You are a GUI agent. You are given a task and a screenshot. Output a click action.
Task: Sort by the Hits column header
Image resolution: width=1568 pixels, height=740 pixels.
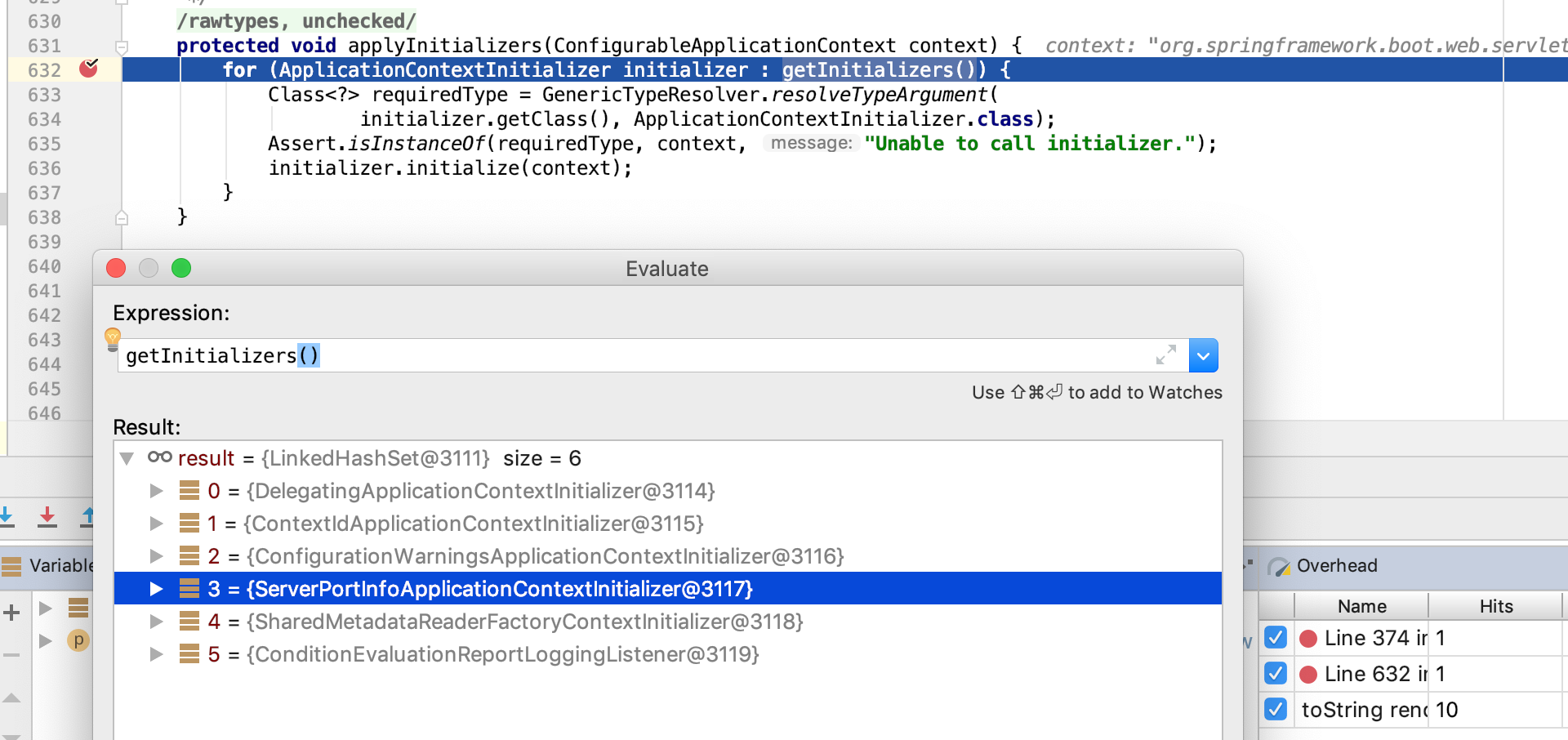pyautogui.click(x=1495, y=606)
